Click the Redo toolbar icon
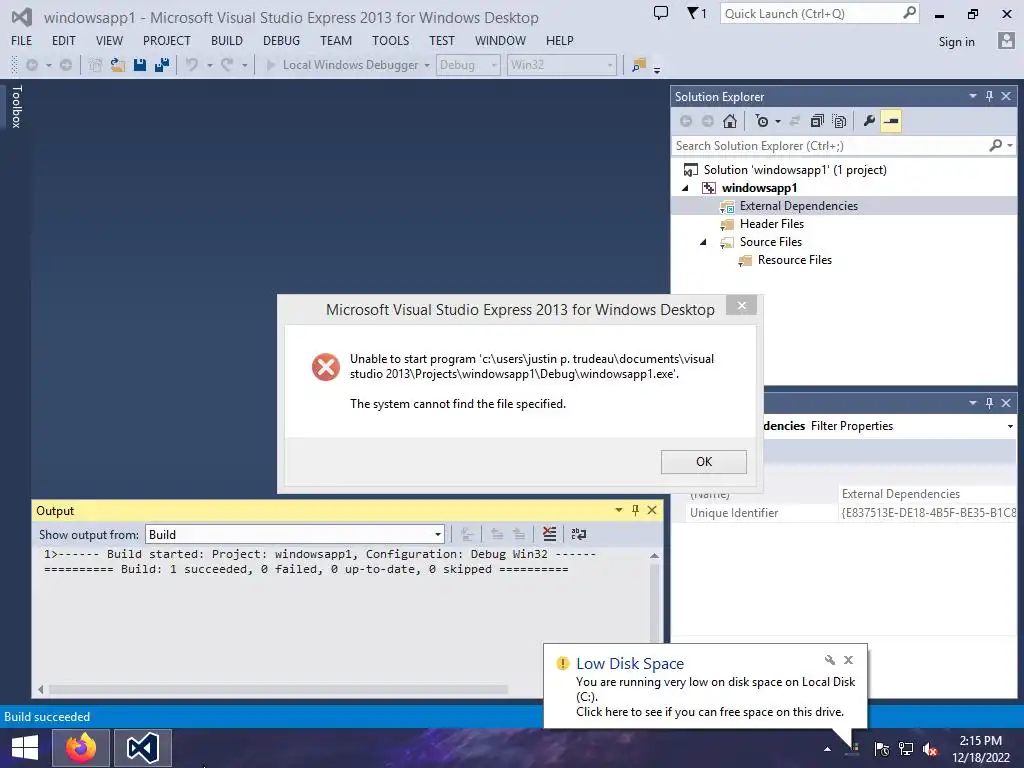This screenshot has height=768, width=1024. coord(227,65)
